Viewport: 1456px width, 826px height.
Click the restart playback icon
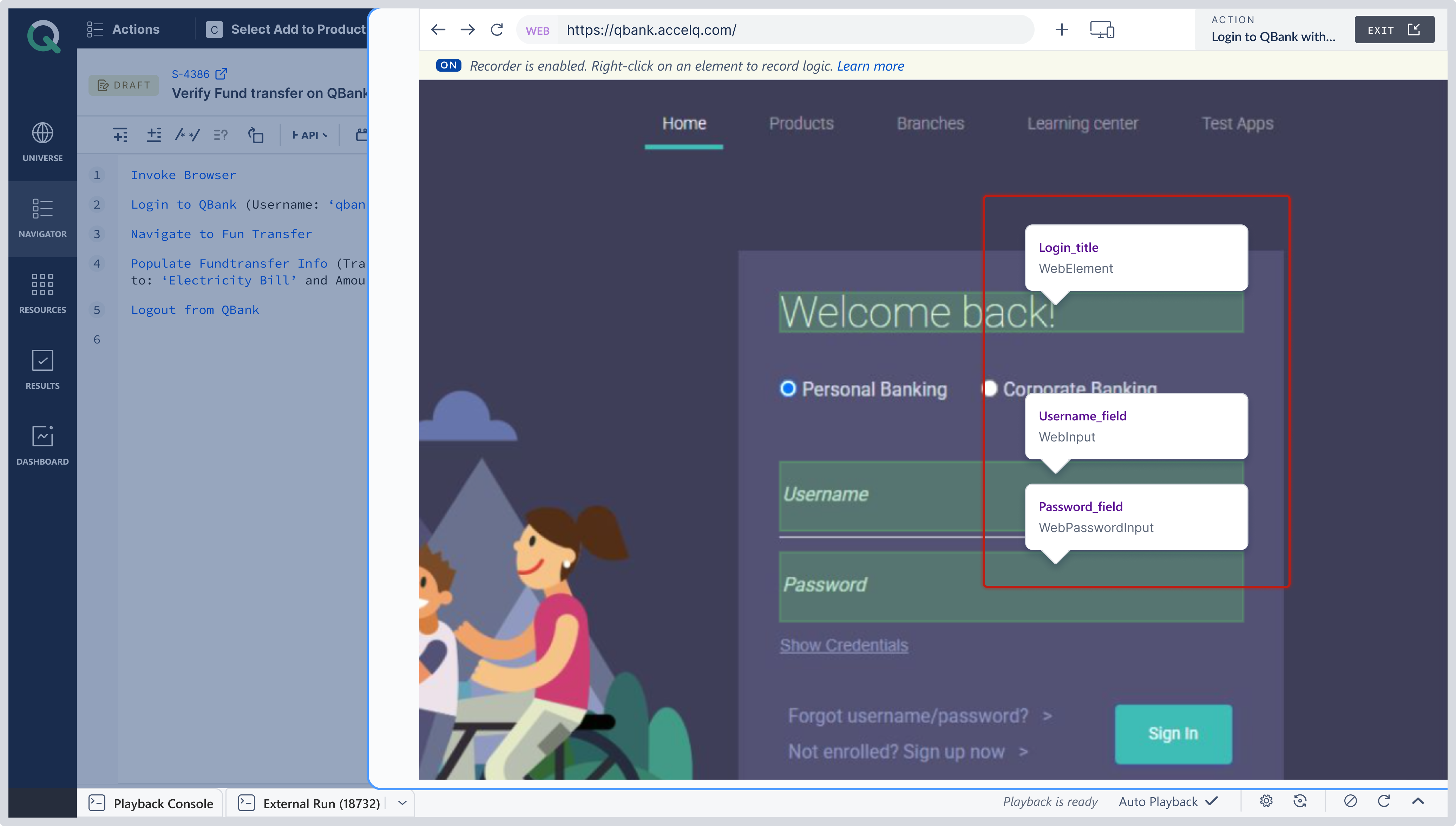click(1384, 801)
